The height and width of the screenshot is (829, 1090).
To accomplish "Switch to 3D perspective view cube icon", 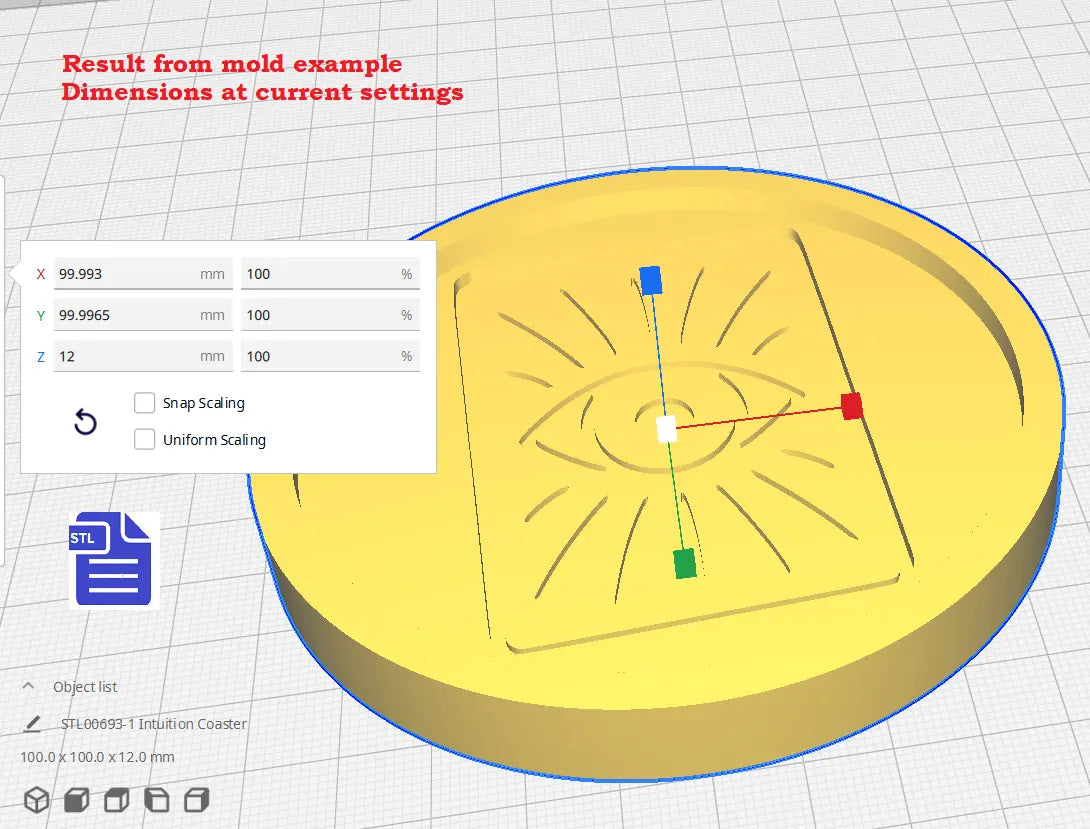I will 37,800.
